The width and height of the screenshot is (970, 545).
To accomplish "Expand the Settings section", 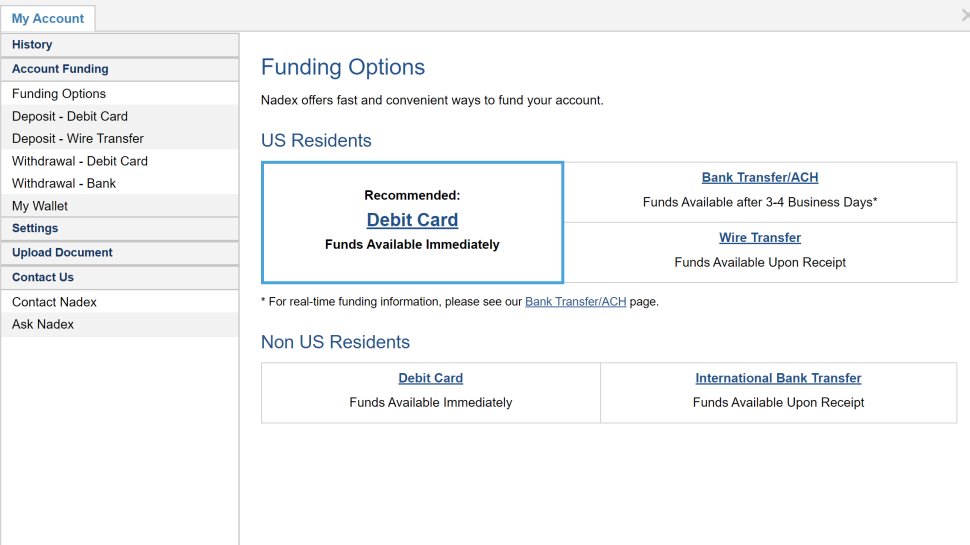I will point(35,228).
